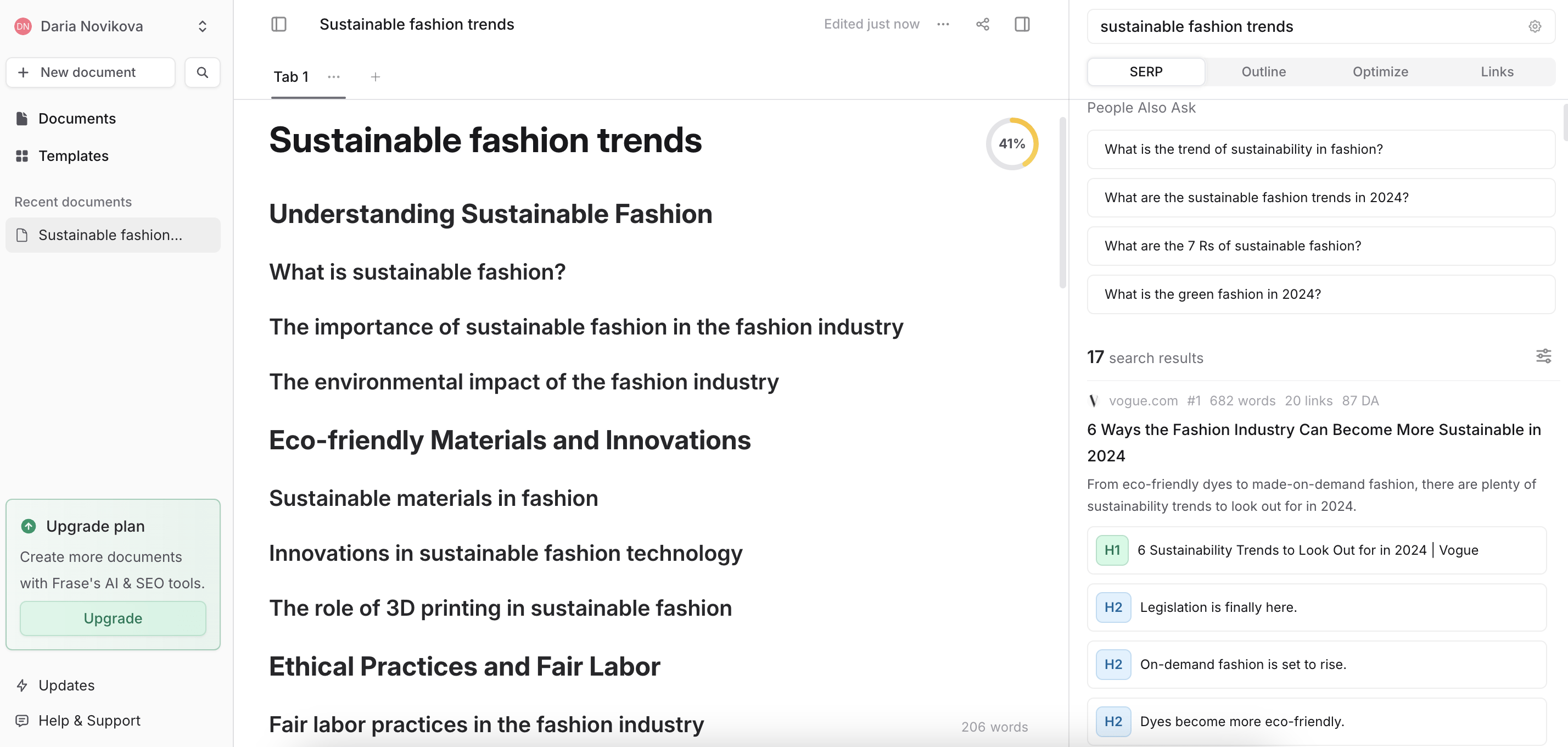Click the document title in header bar
Image resolution: width=1568 pixels, height=747 pixels.
click(417, 24)
